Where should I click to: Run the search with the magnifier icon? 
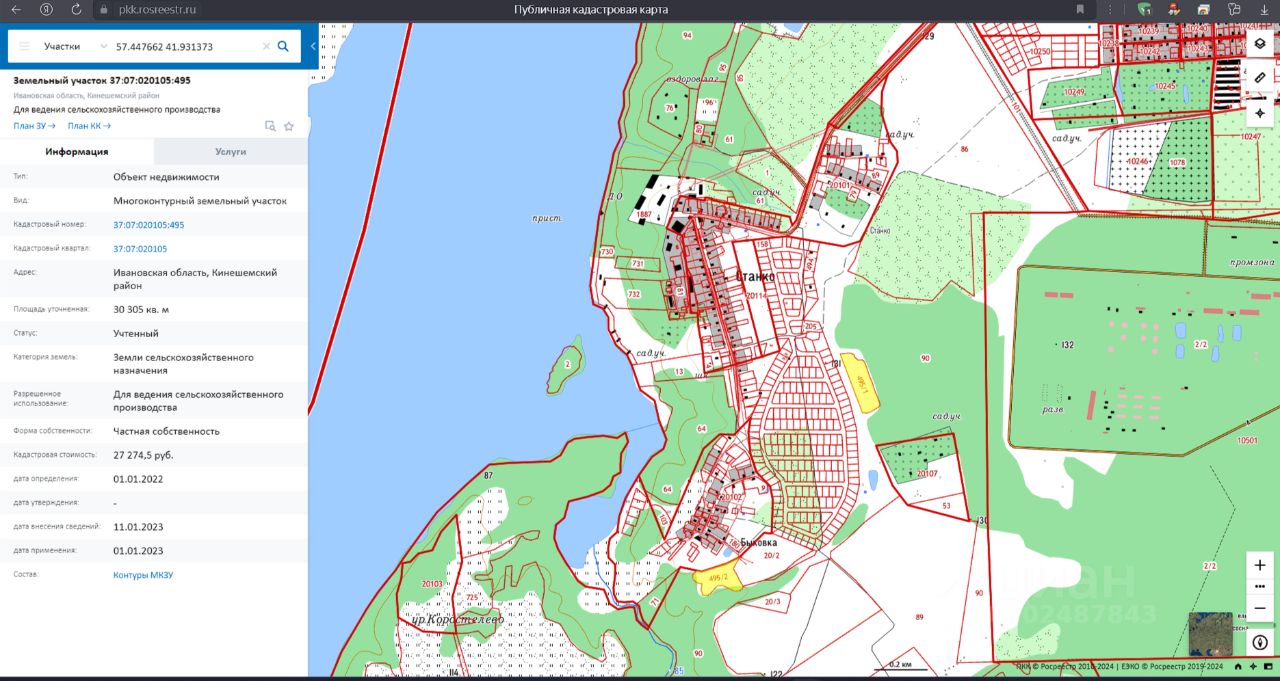tap(283, 46)
